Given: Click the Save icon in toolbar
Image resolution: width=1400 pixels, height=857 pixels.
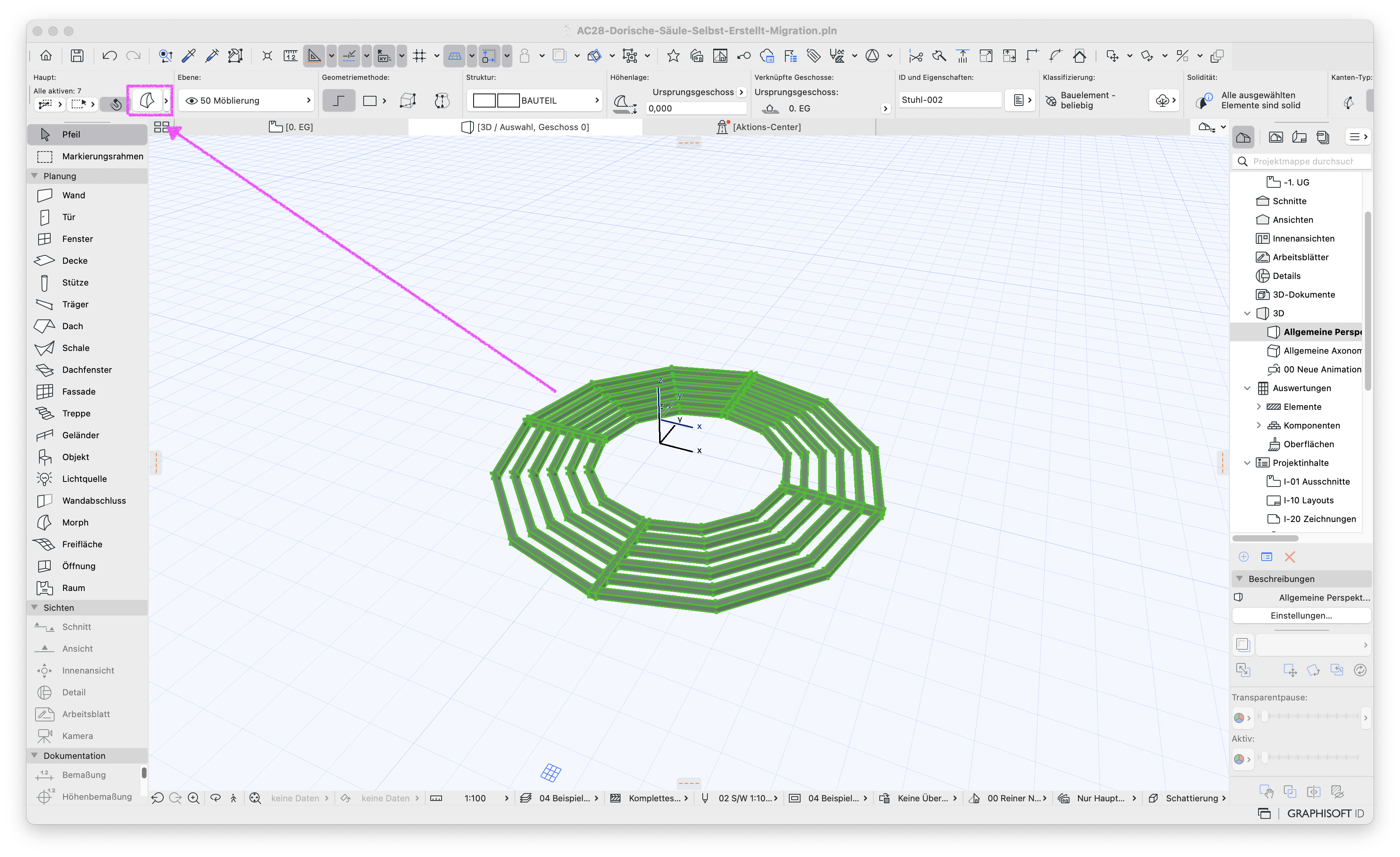Looking at the screenshot, I should click(77, 56).
